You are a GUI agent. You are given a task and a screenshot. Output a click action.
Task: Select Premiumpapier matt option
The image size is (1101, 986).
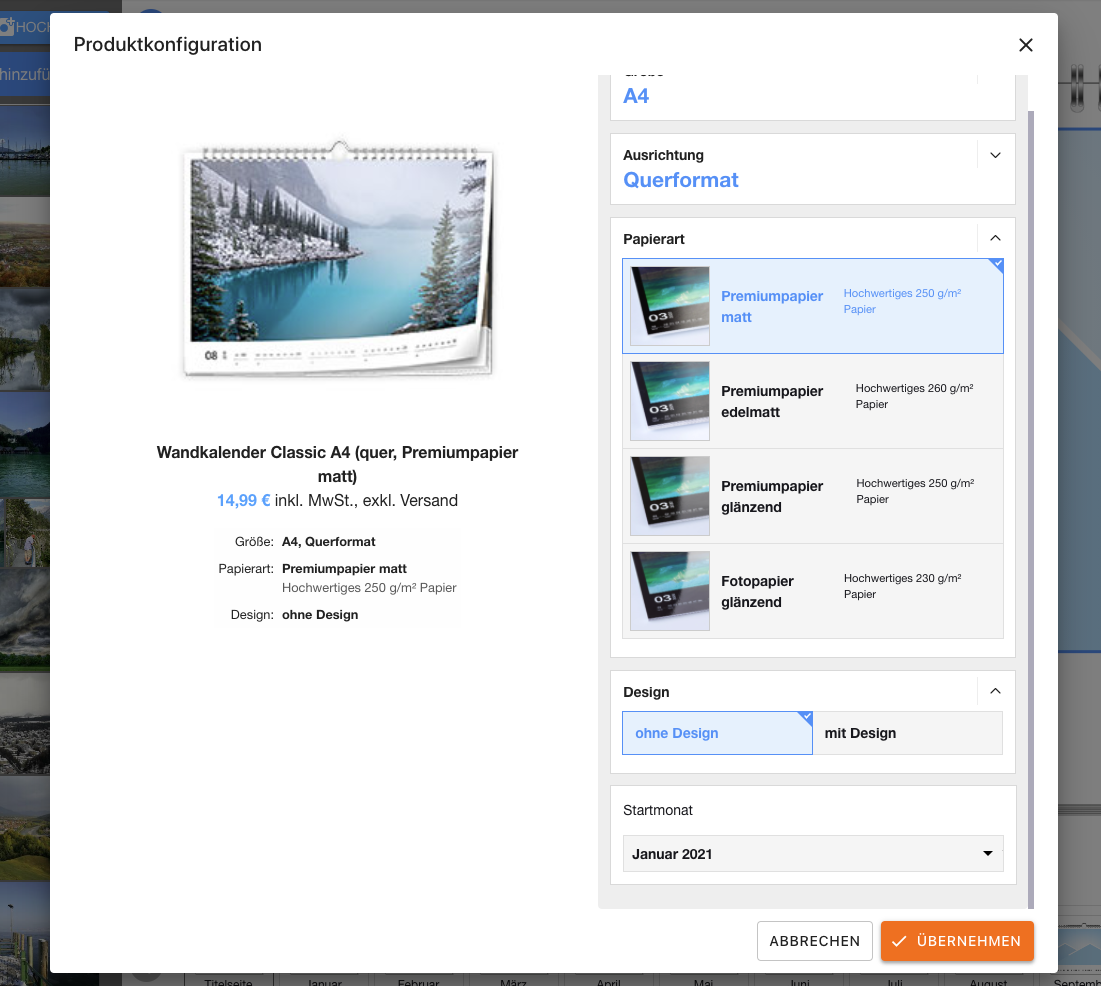tap(812, 306)
